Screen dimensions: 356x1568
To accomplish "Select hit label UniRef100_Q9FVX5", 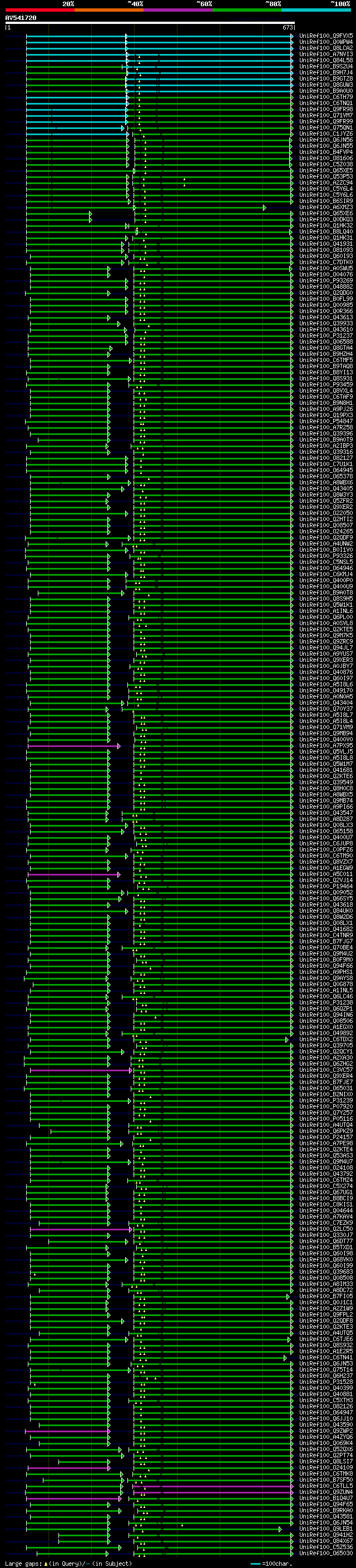I will [x=326, y=36].
